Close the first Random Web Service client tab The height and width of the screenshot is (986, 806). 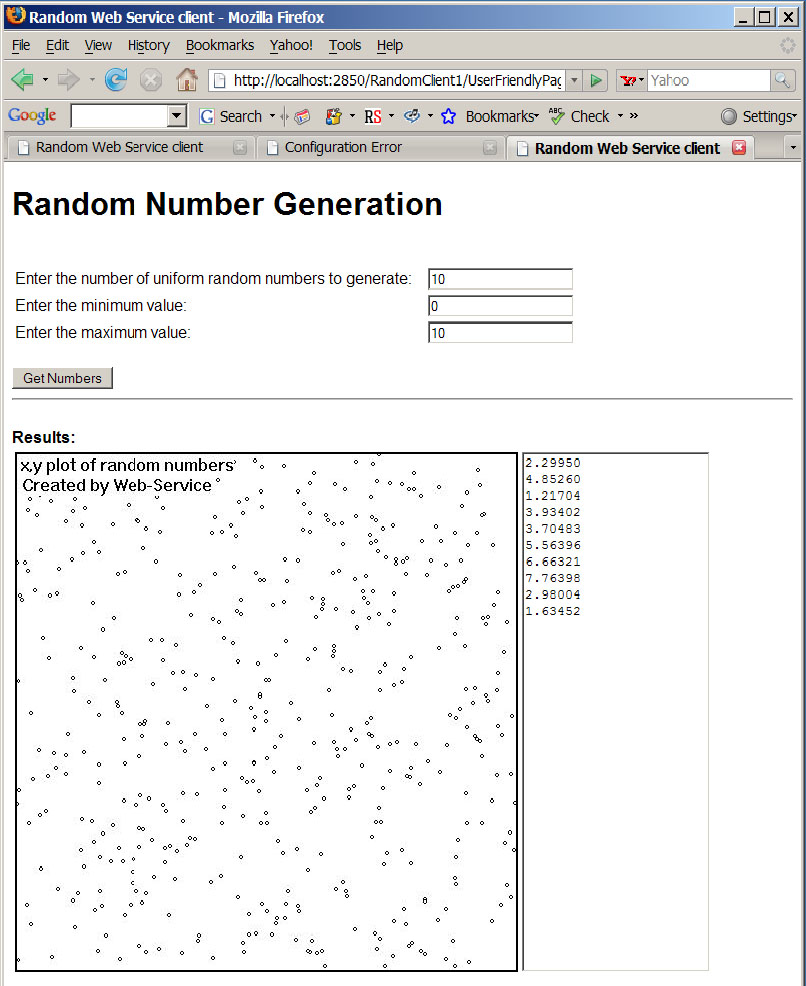[x=240, y=147]
